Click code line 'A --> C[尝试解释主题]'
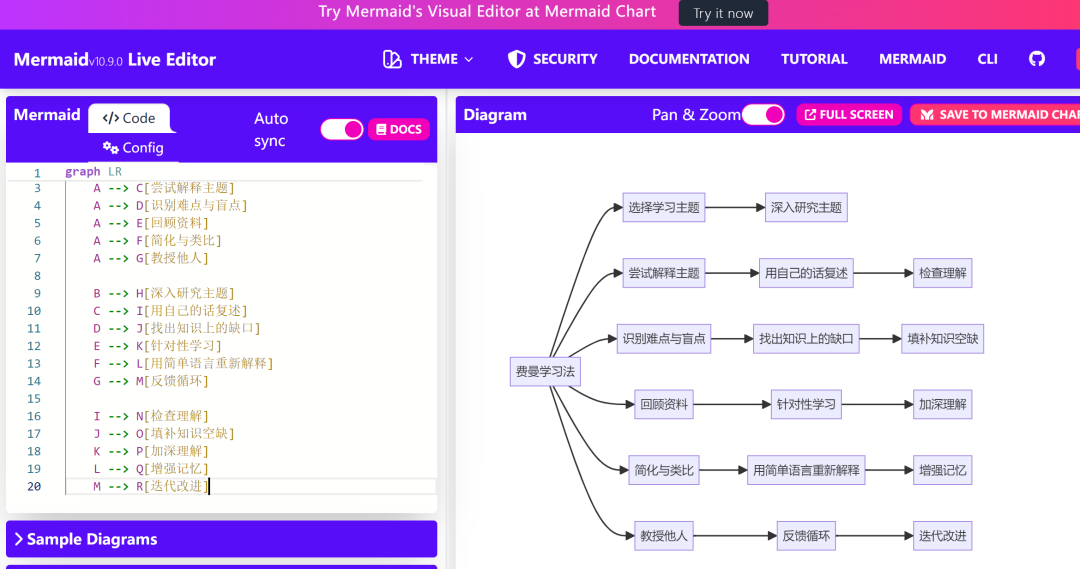This screenshot has width=1080, height=569. point(164,188)
